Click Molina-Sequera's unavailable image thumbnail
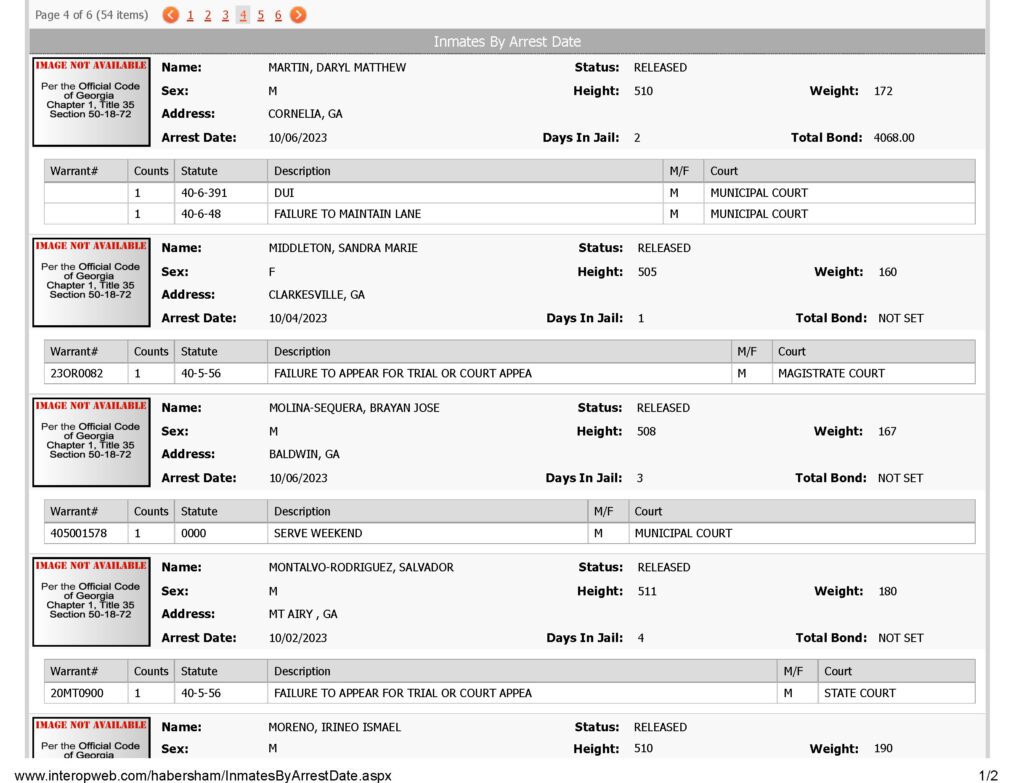Image resolution: width=1024 pixels, height=783 pixels. (91, 442)
